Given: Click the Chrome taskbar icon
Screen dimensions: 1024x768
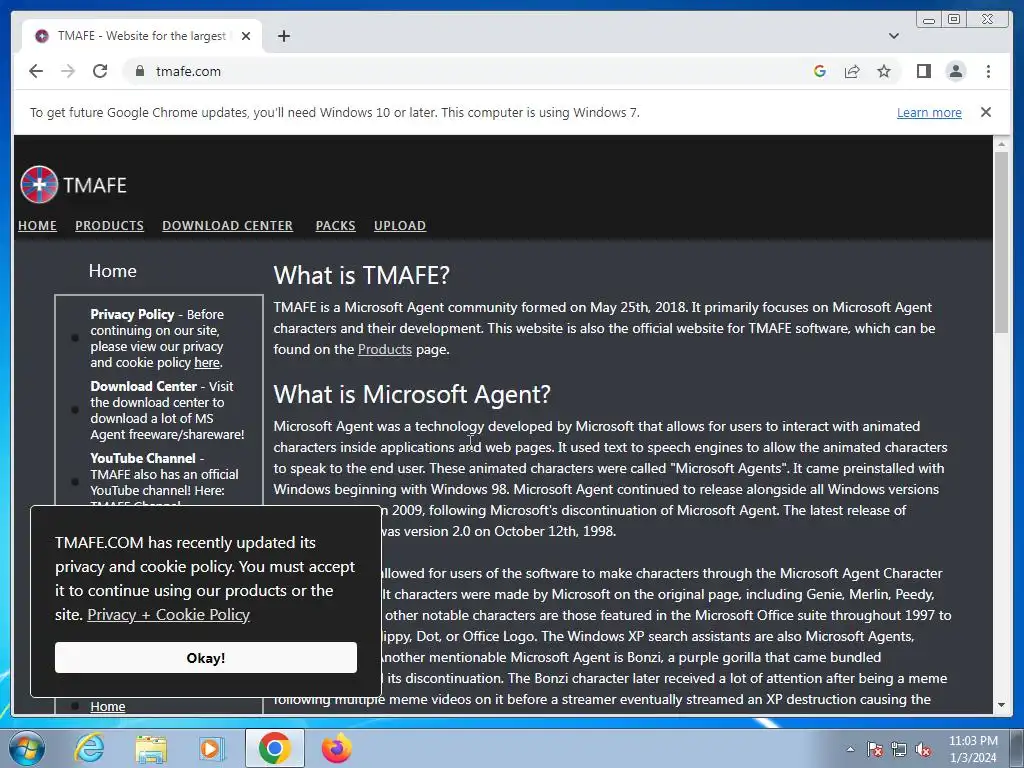Looking at the screenshot, I should 274,748.
